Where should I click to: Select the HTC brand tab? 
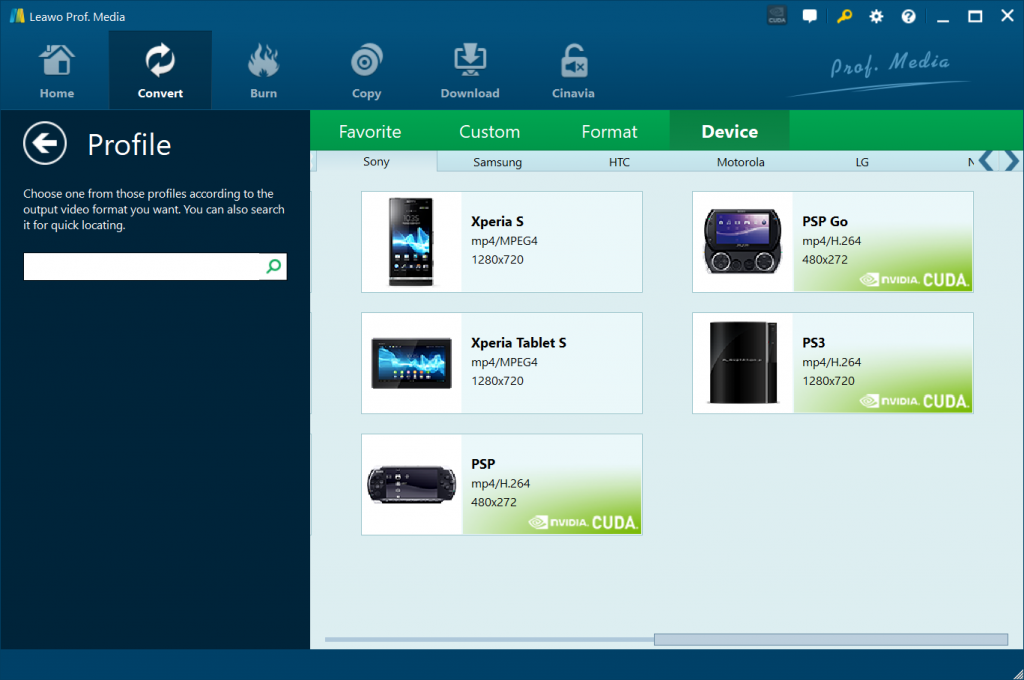point(619,162)
